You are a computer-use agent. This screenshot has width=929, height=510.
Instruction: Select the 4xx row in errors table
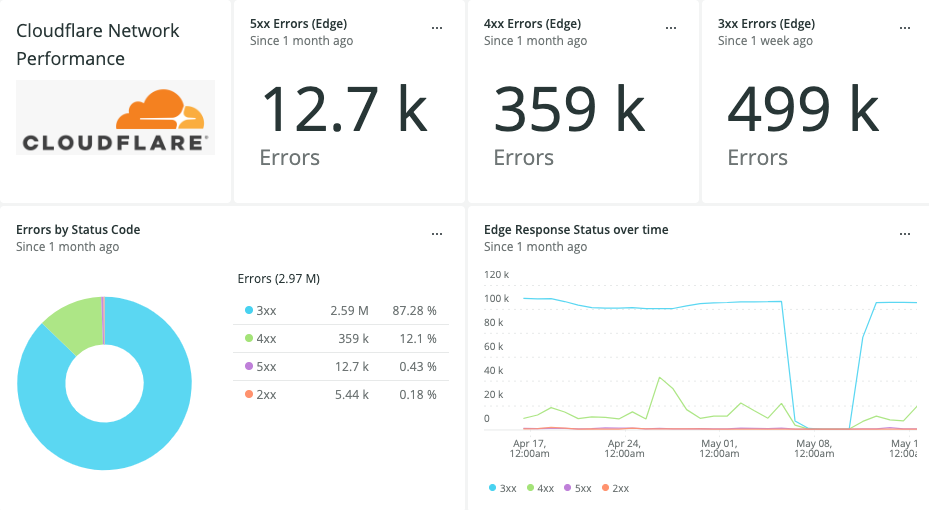click(x=340, y=339)
